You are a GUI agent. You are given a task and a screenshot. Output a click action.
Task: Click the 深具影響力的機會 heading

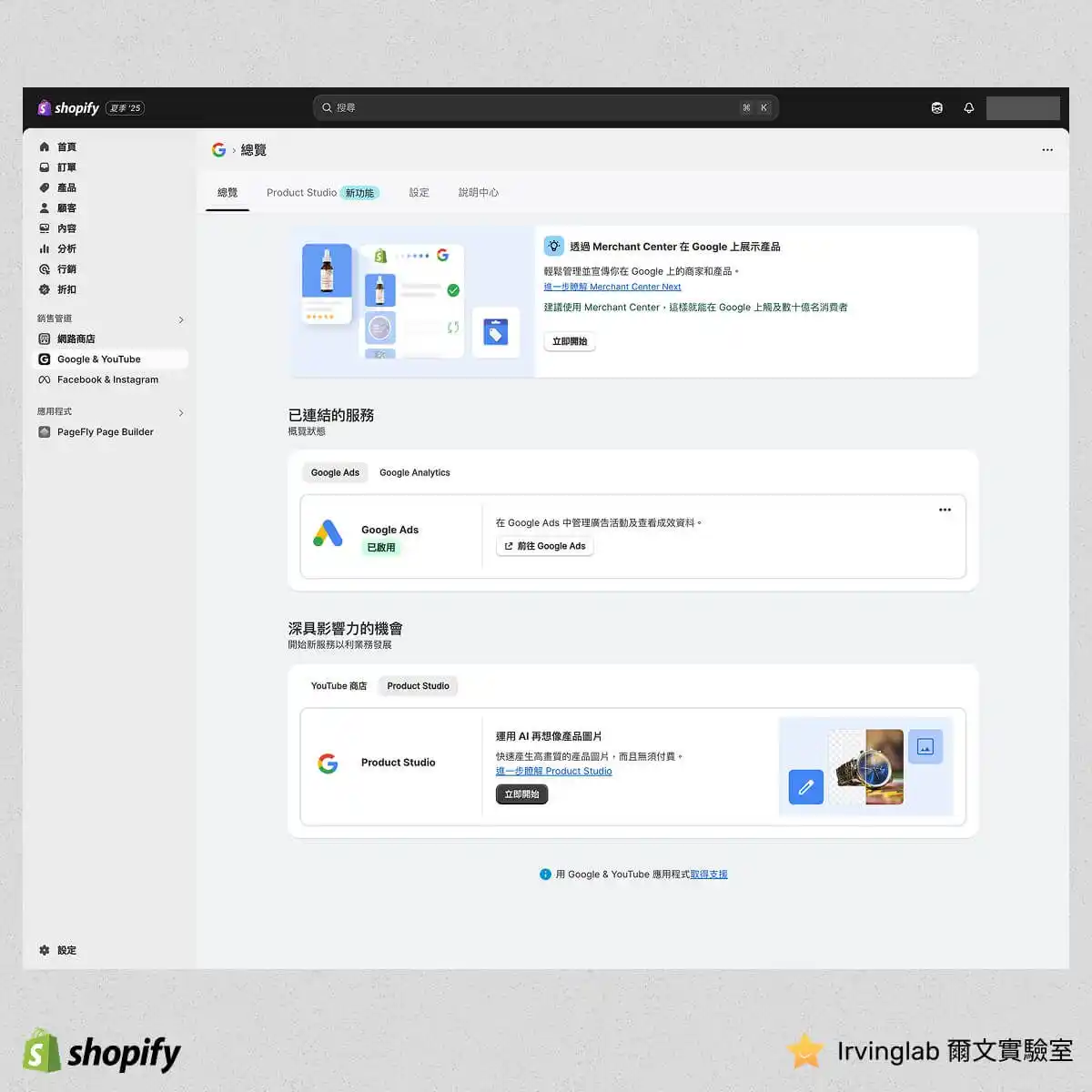coord(346,629)
